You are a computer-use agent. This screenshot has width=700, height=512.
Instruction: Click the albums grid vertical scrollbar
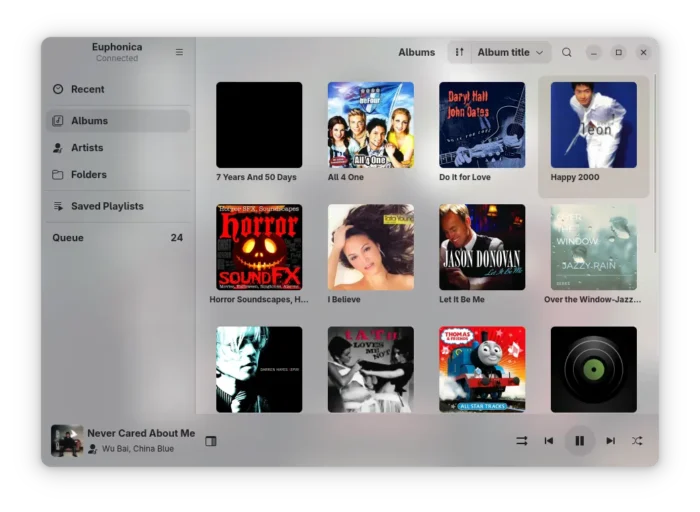[x=655, y=160]
